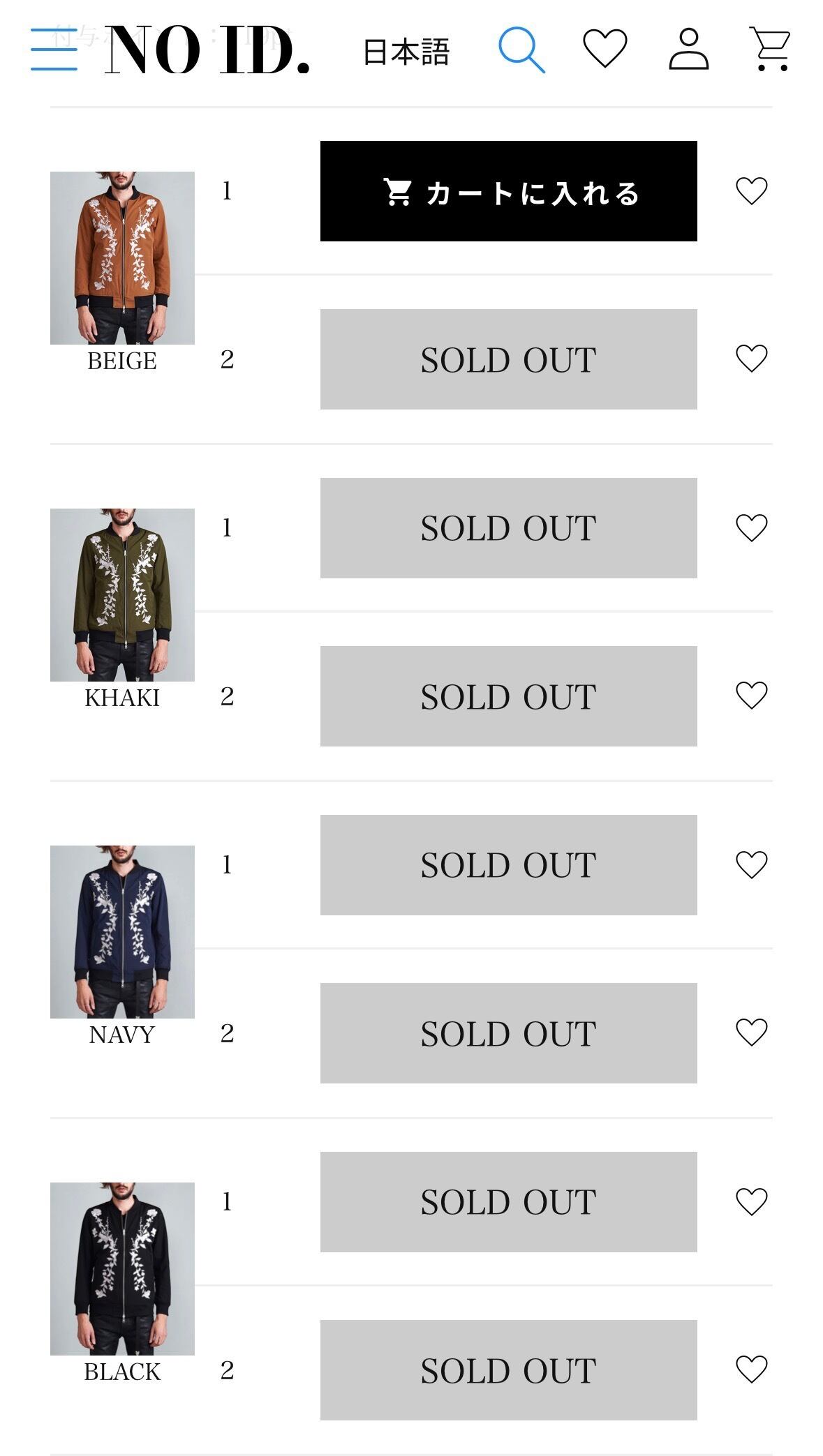Select the NAVY jacket color image

pyautogui.click(x=122, y=932)
